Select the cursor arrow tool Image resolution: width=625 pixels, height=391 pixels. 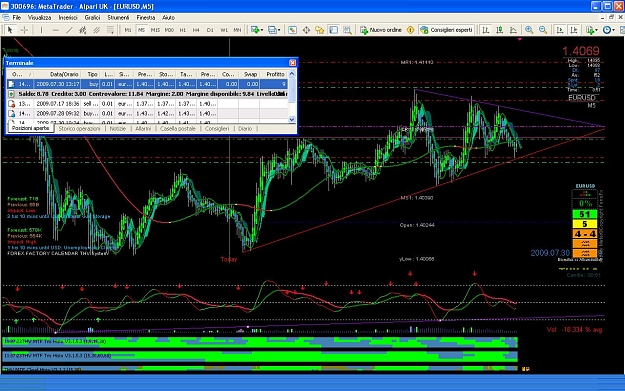10,30
